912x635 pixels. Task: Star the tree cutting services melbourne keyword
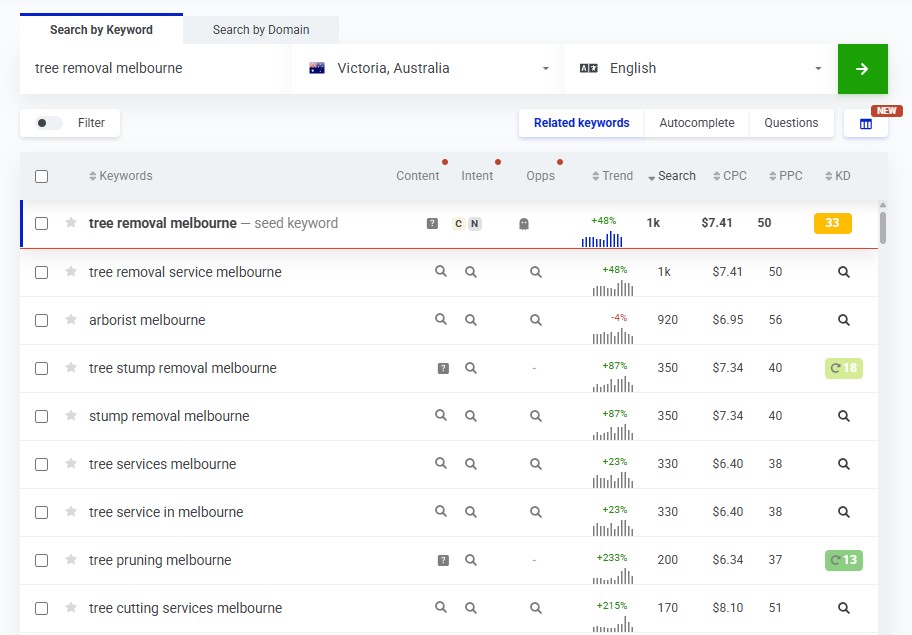tap(71, 608)
